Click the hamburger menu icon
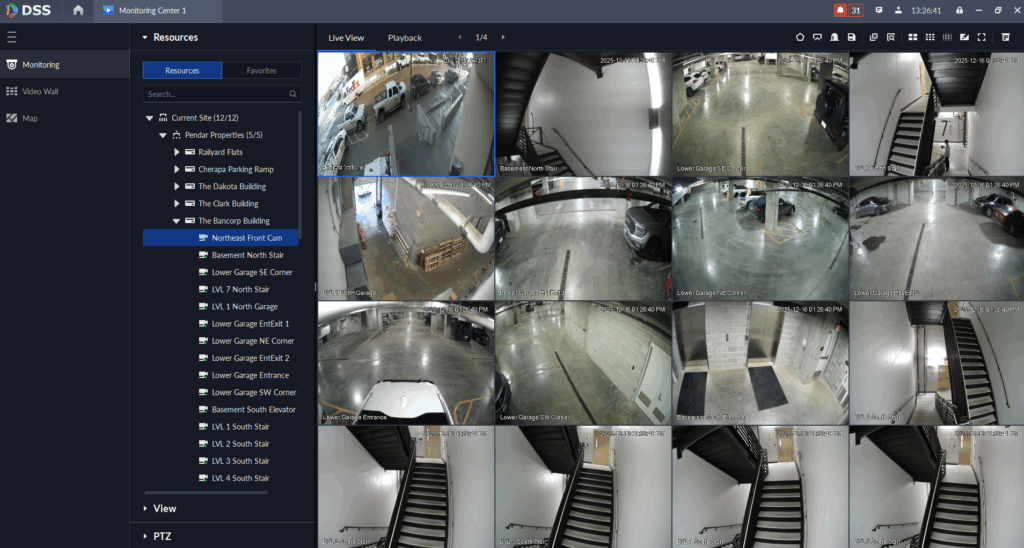 tap(12, 37)
